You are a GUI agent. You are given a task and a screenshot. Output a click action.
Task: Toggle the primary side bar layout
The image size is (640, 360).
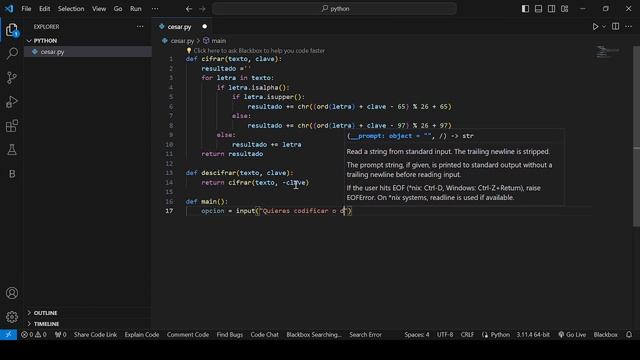pos(525,9)
